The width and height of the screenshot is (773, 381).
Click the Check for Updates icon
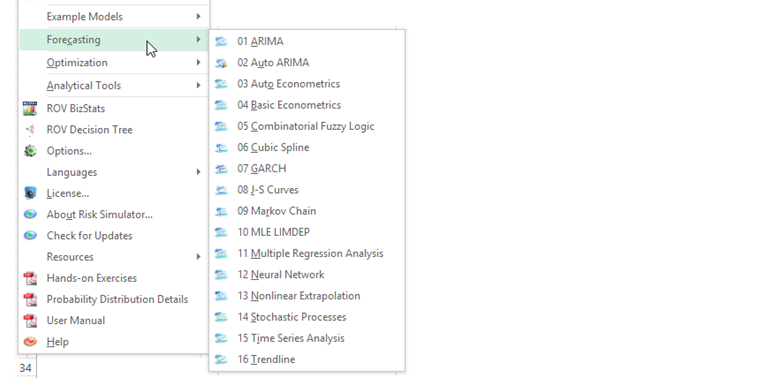pos(30,236)
